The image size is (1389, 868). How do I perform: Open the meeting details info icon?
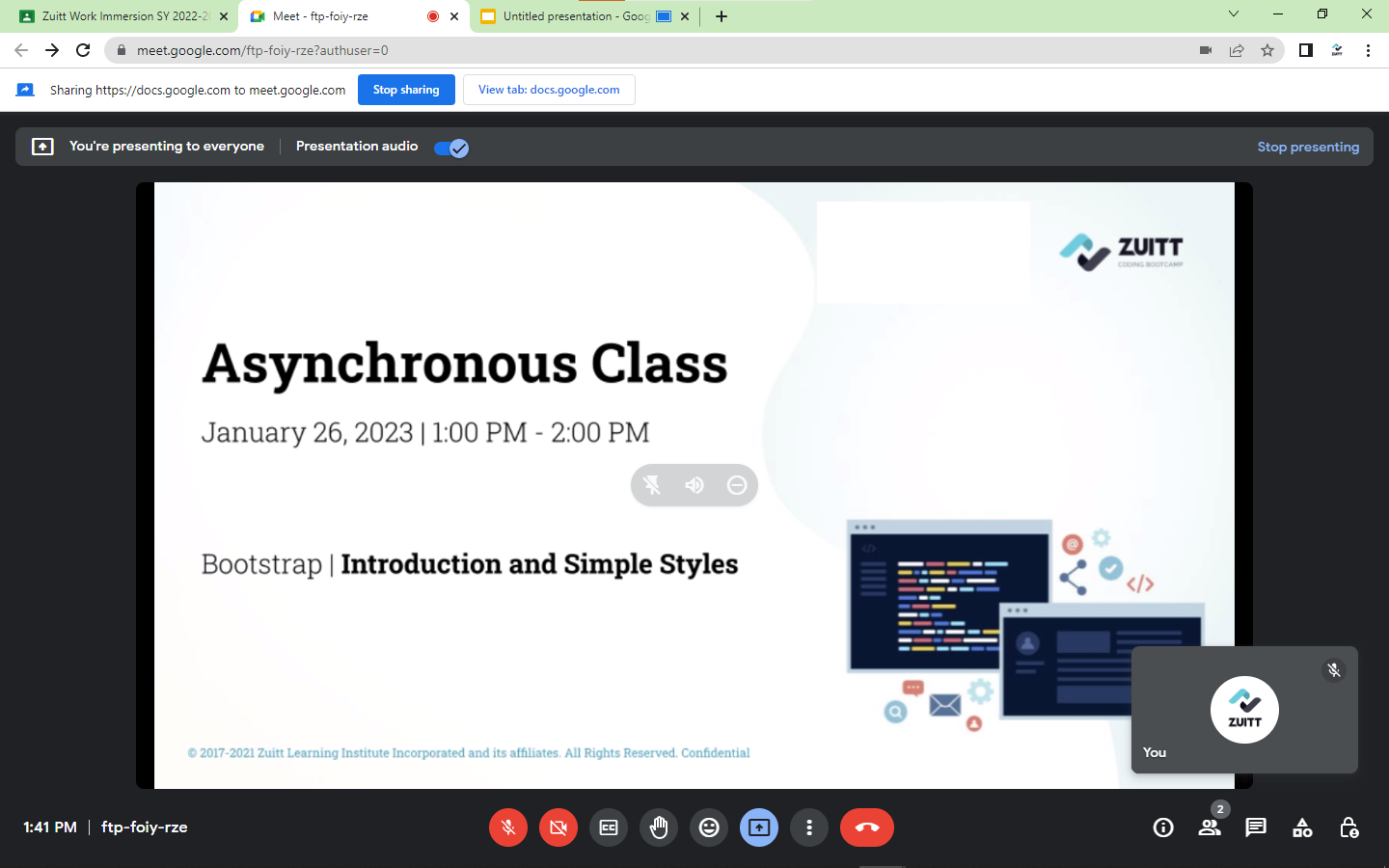pyautogui.click(x=1163, y=827)
